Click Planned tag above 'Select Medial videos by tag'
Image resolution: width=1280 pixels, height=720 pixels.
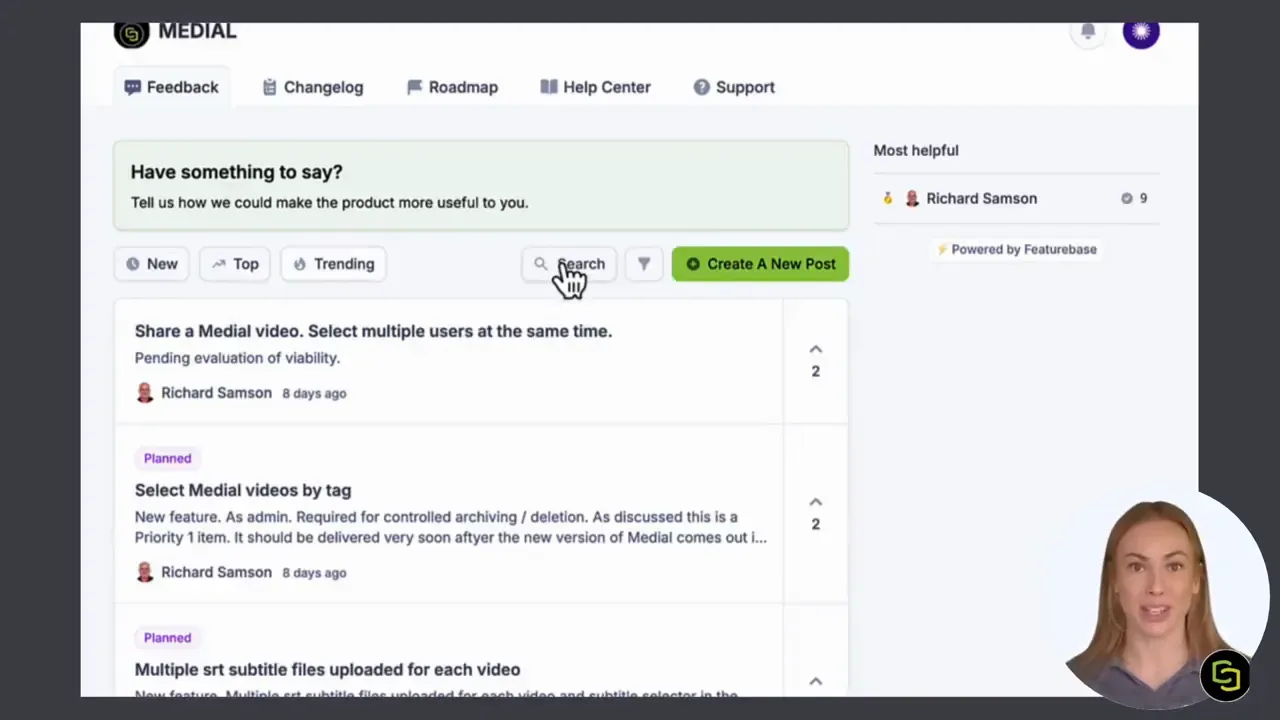click(167, 458)
